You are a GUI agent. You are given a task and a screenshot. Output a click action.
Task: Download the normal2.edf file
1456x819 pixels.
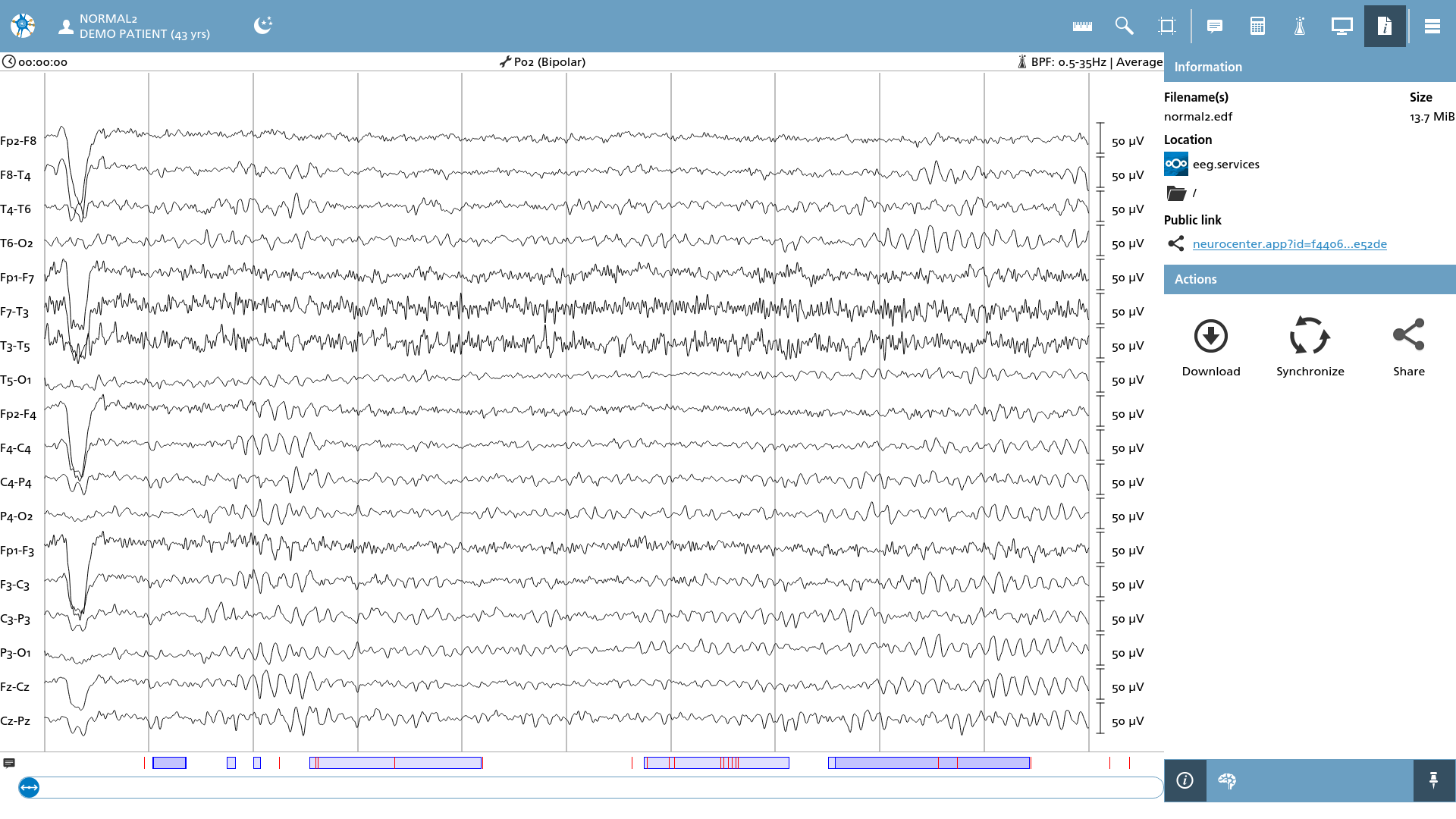1211,348
